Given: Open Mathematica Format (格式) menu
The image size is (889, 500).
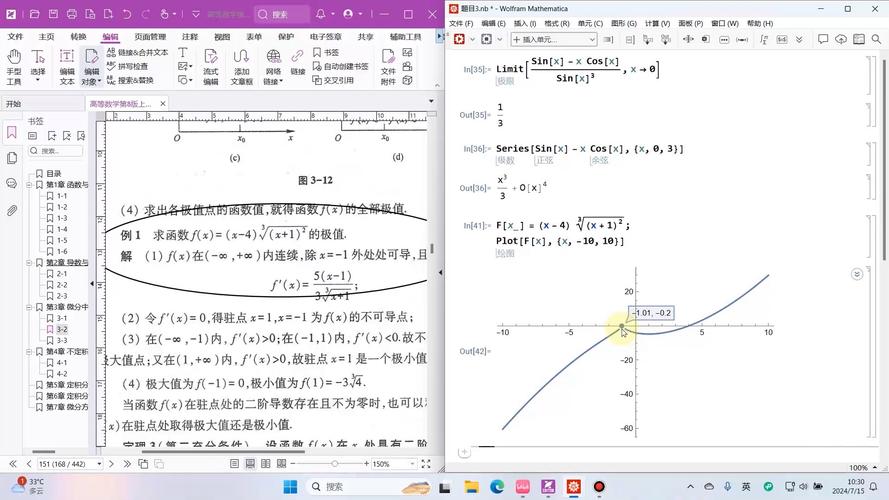Looking at the screenshot, I should [x=556, y=23].
